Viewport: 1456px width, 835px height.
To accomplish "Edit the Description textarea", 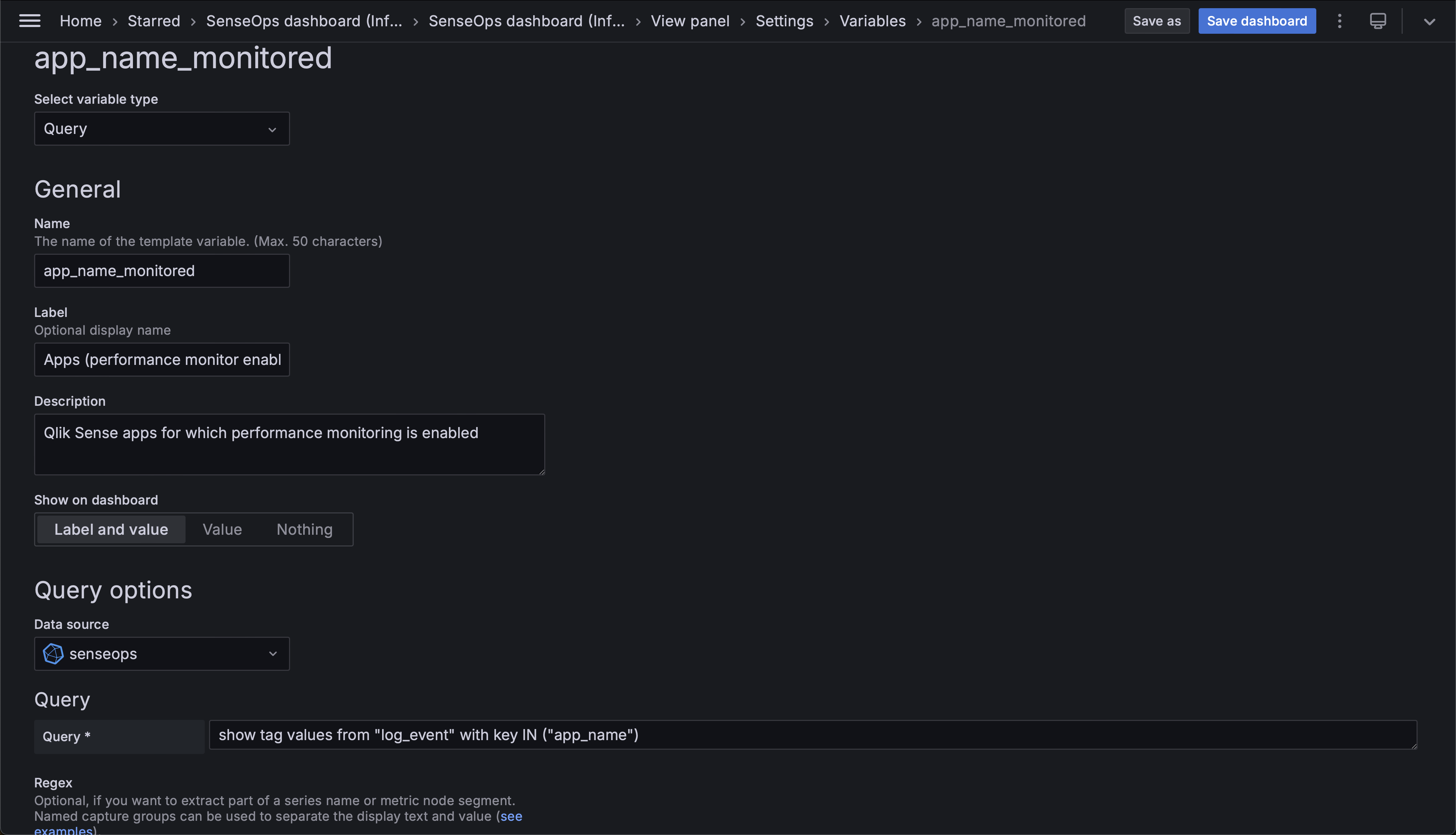I will click(289, 444).
